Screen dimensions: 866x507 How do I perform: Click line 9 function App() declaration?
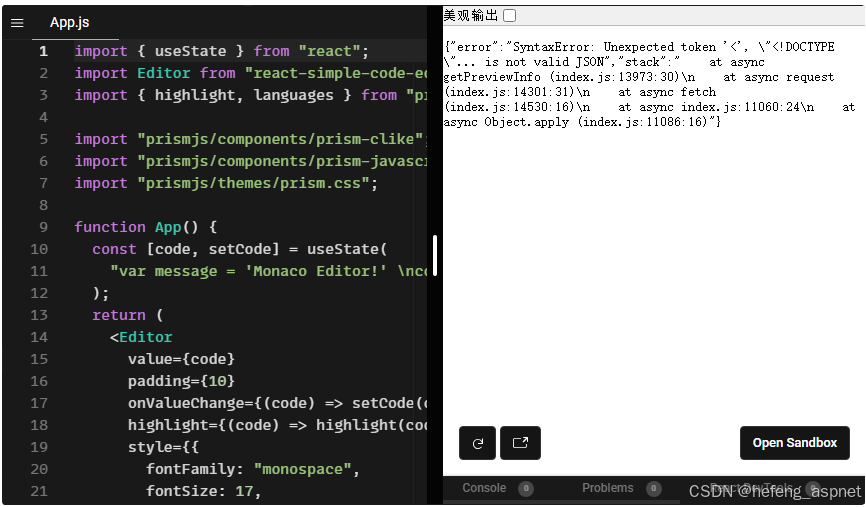point(146,227)
